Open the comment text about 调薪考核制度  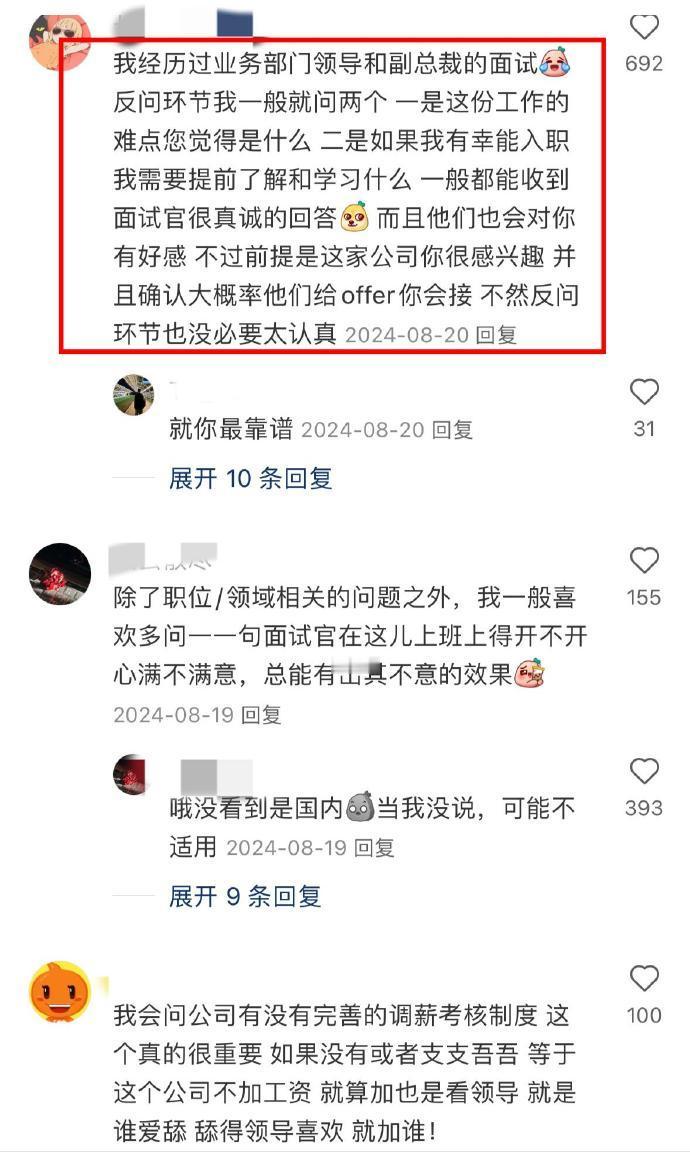[x=344, y=1073]
